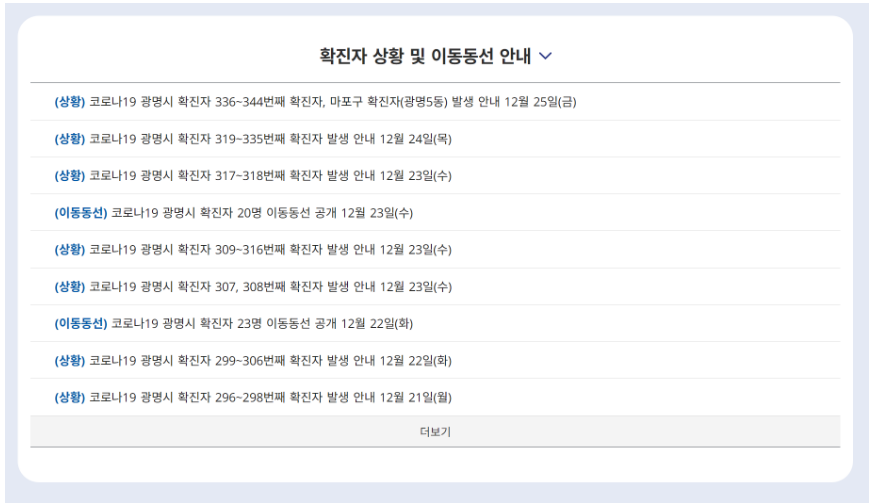Click the (상황) tag on the 12월 21일(월) row
The width and height of the screenshot is (871, 504).
click(69, 397)
